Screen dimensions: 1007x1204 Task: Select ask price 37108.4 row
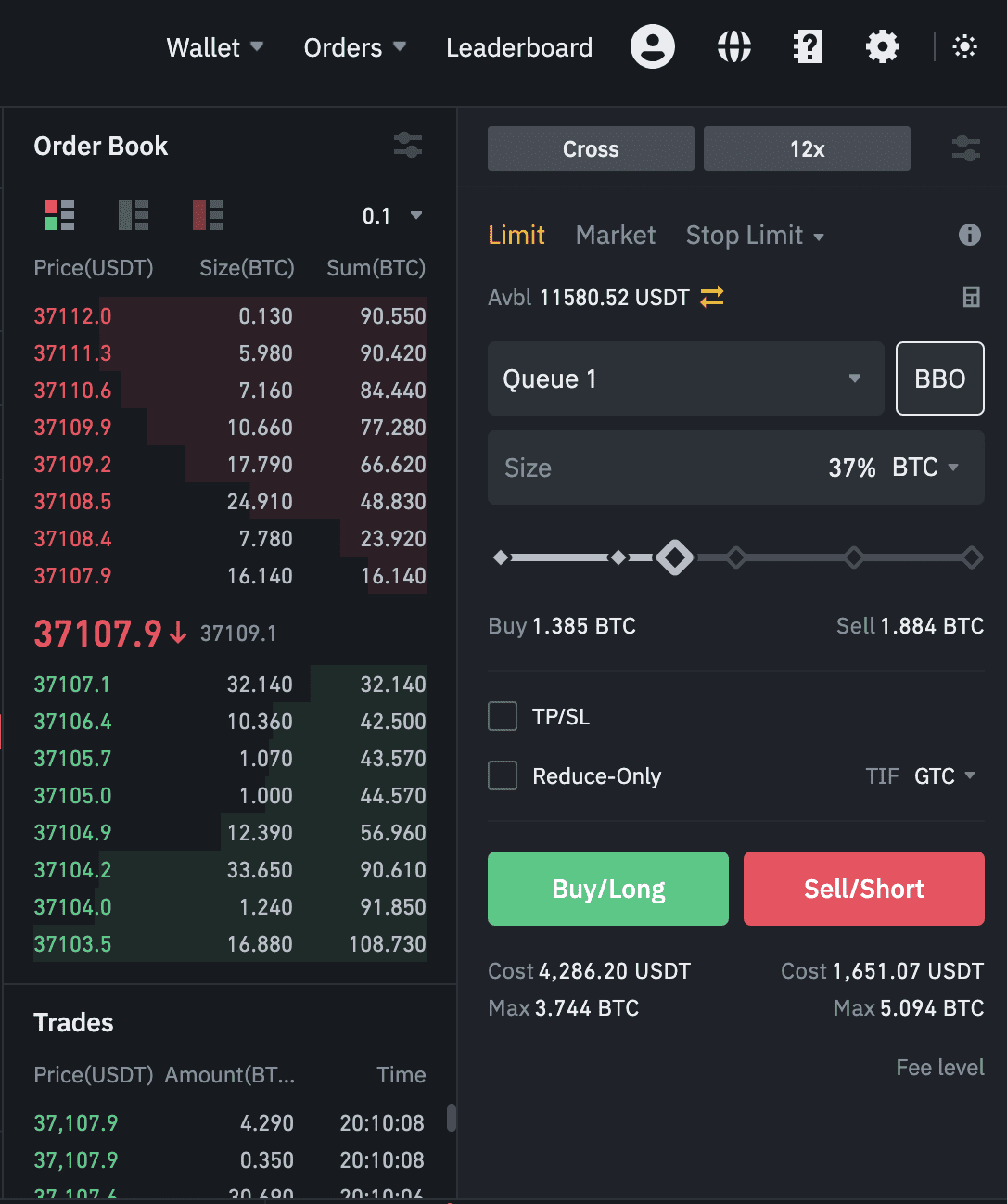230,539
